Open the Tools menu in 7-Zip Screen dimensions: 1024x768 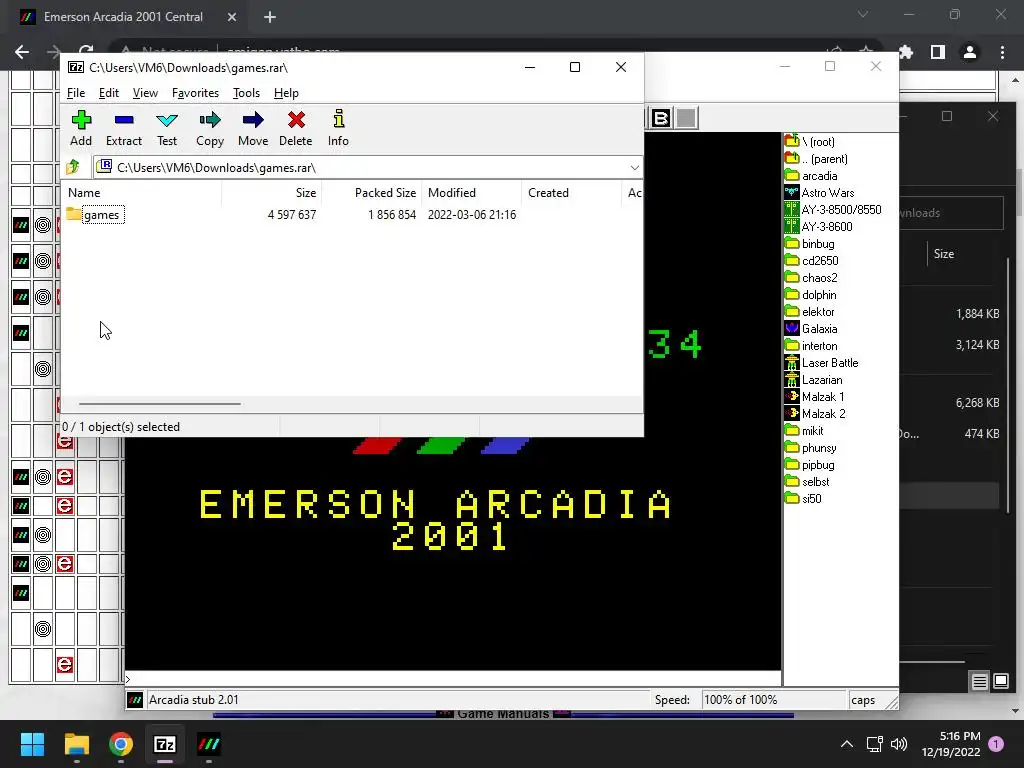pyautogui.click(x=246, y=93)
